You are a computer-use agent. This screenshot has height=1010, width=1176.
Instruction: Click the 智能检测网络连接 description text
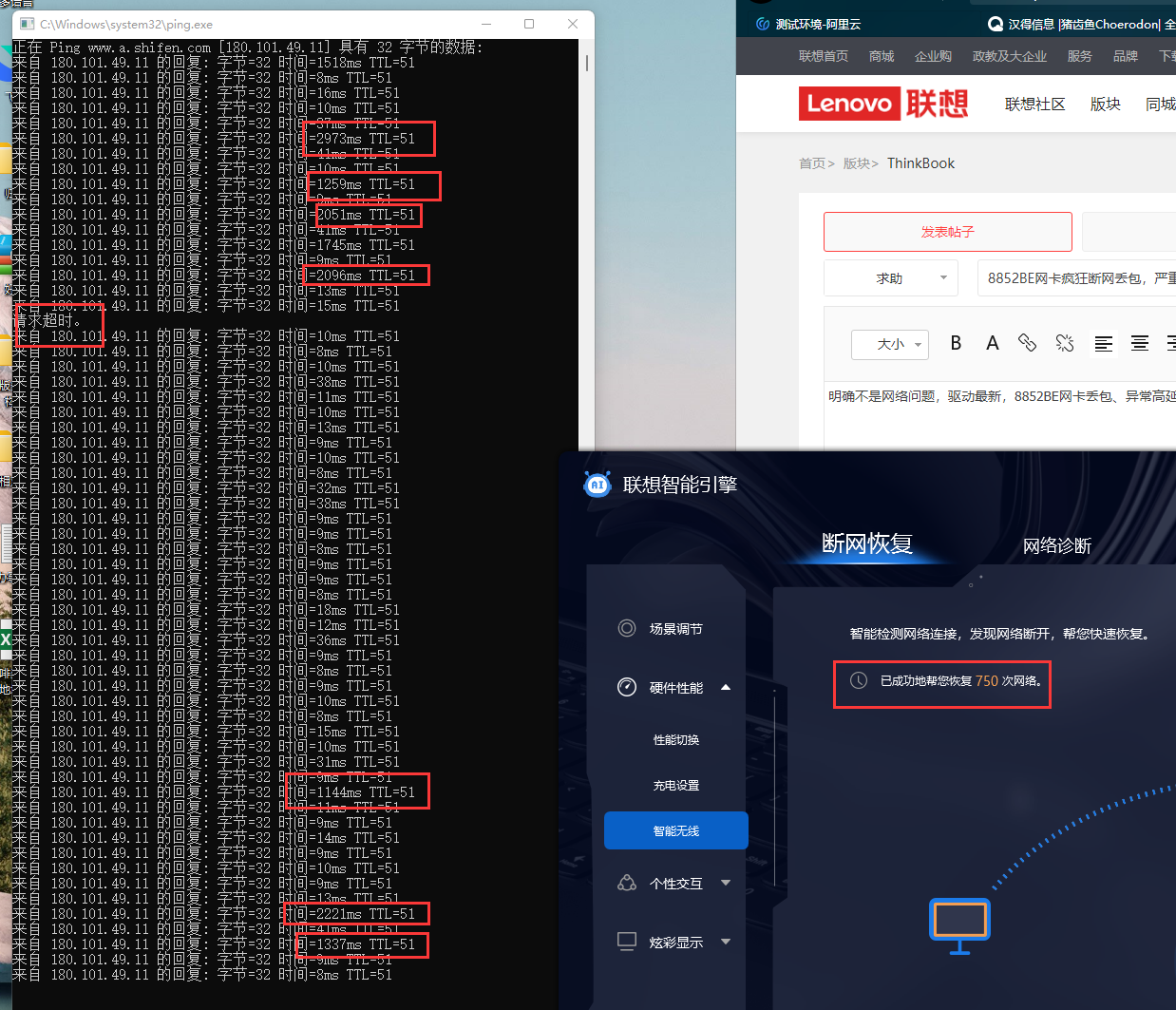click(x=1001, y=633)
